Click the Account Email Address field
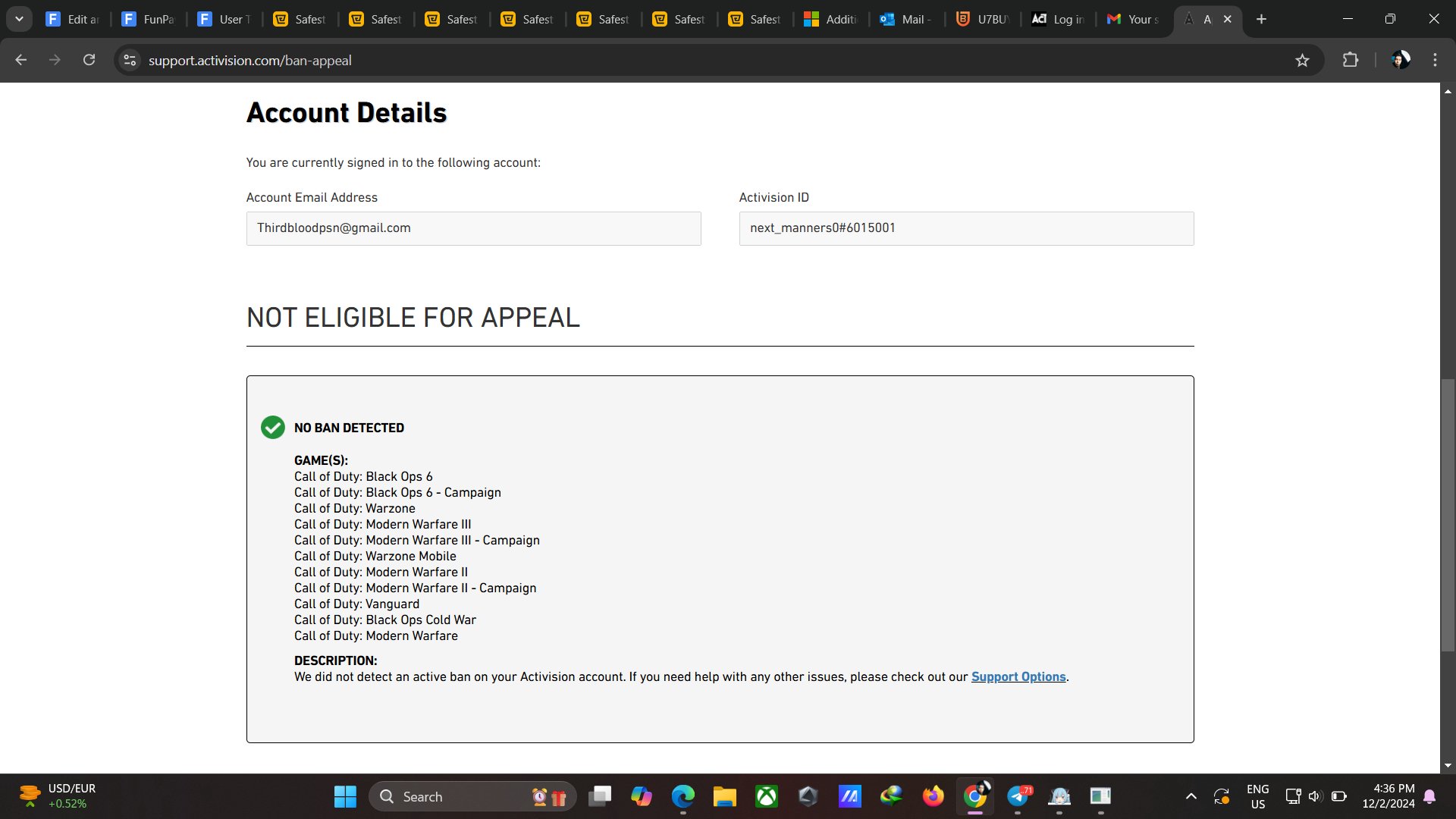 (473, 228)
